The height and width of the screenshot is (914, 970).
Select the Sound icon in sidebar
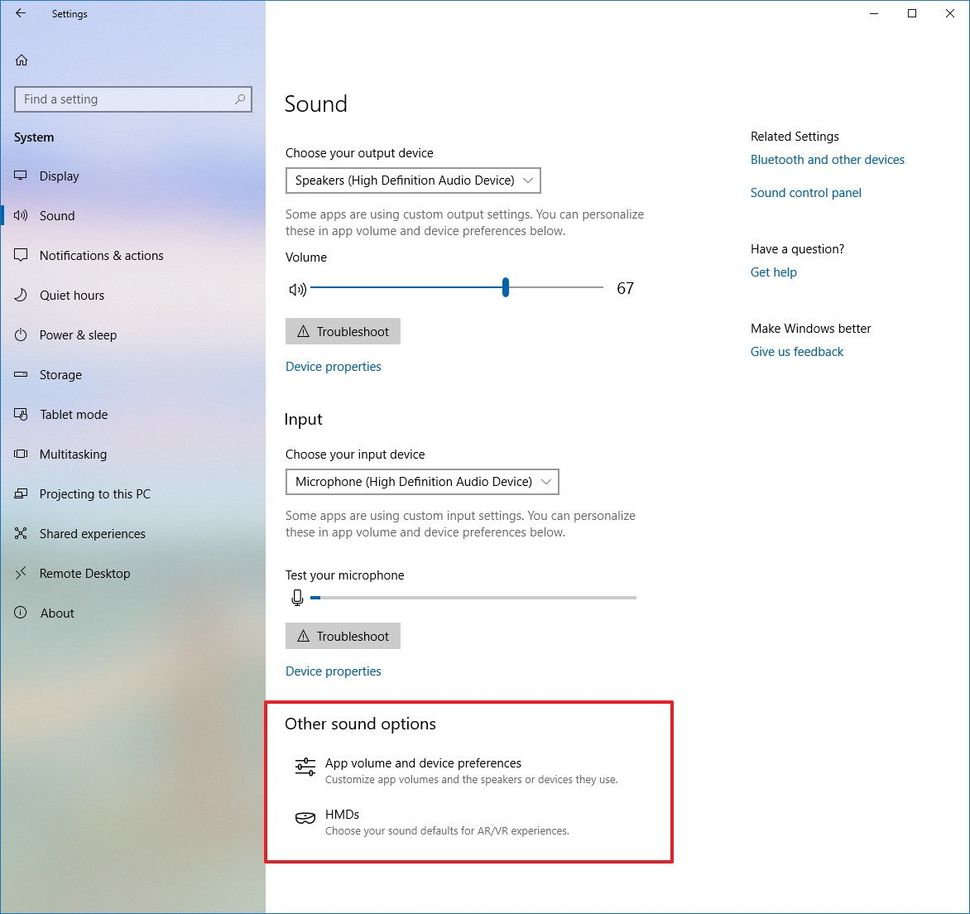[22, 215]
